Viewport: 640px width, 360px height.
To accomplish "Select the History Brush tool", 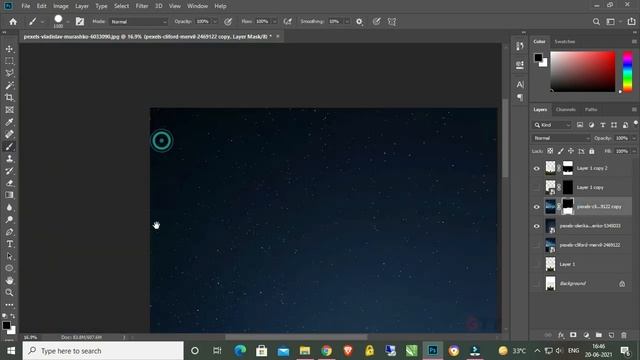I will (9, 171).
